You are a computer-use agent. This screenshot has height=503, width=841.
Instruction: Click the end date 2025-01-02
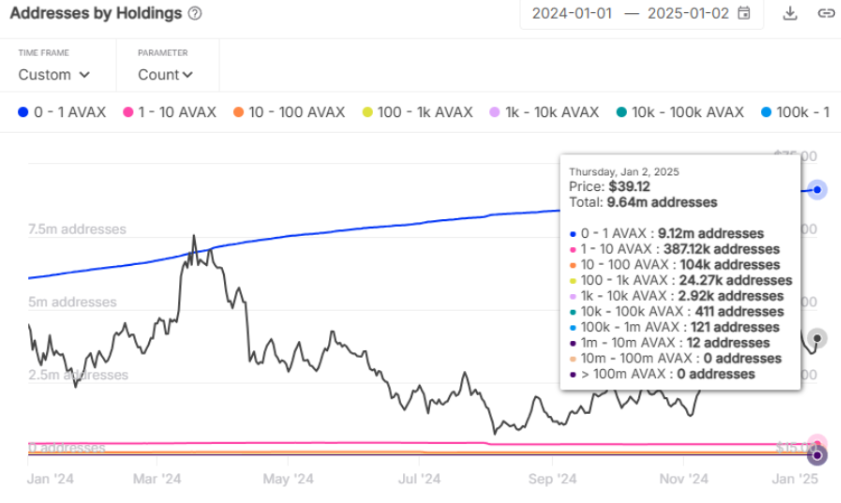(688, 13)
